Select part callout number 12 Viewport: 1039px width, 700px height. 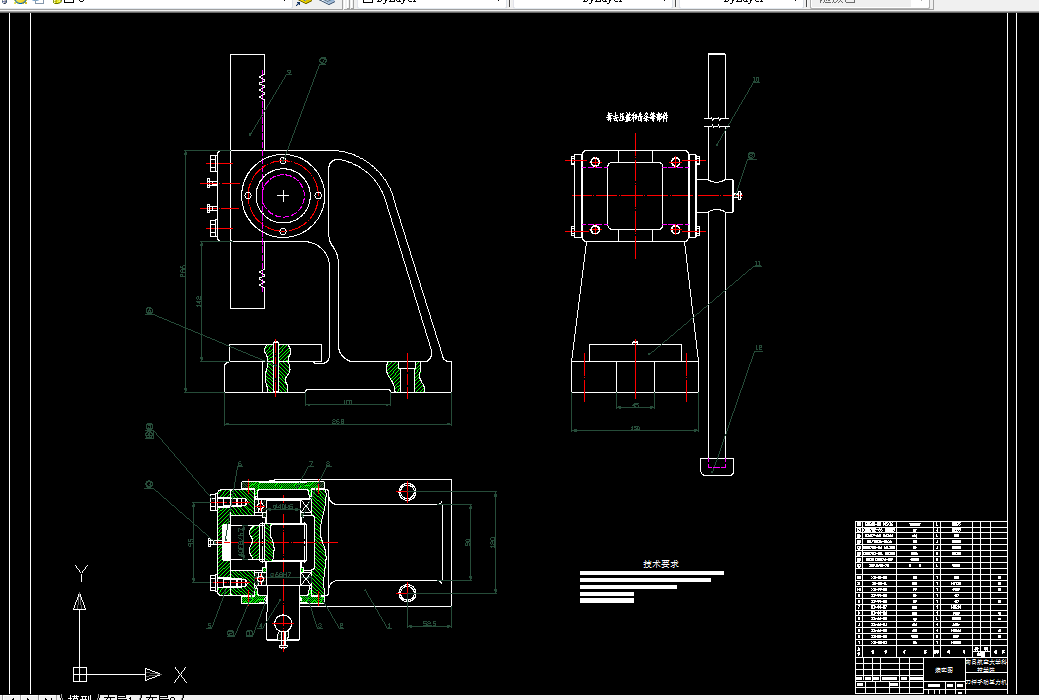point(759,347)
